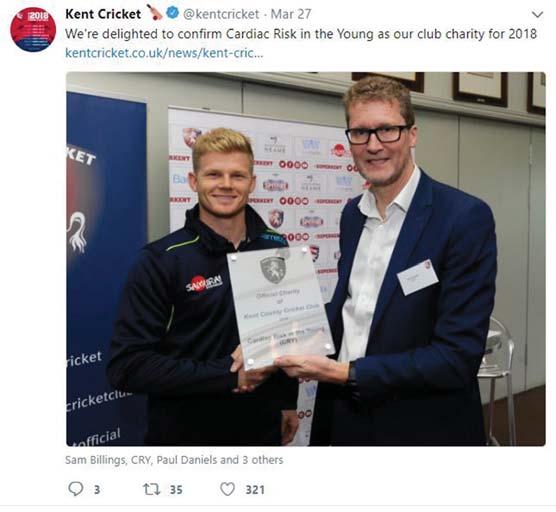Click tagged account CRY
This screenshot has width=556, height=512.
point(141,460)
